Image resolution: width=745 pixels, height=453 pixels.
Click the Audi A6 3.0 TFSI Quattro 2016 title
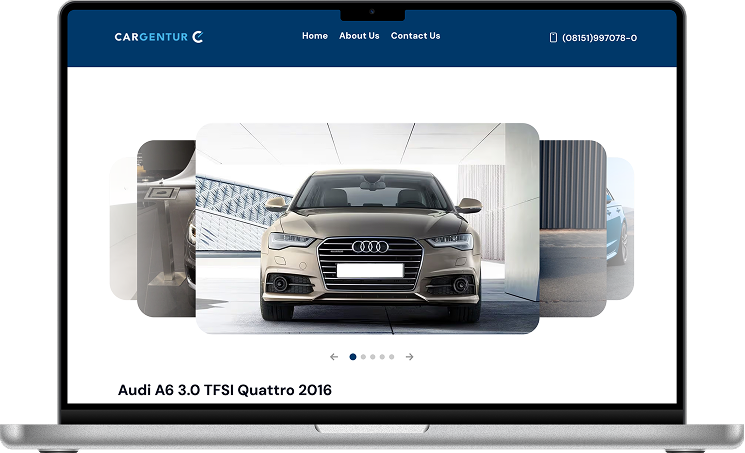click(x=225, y=390)
